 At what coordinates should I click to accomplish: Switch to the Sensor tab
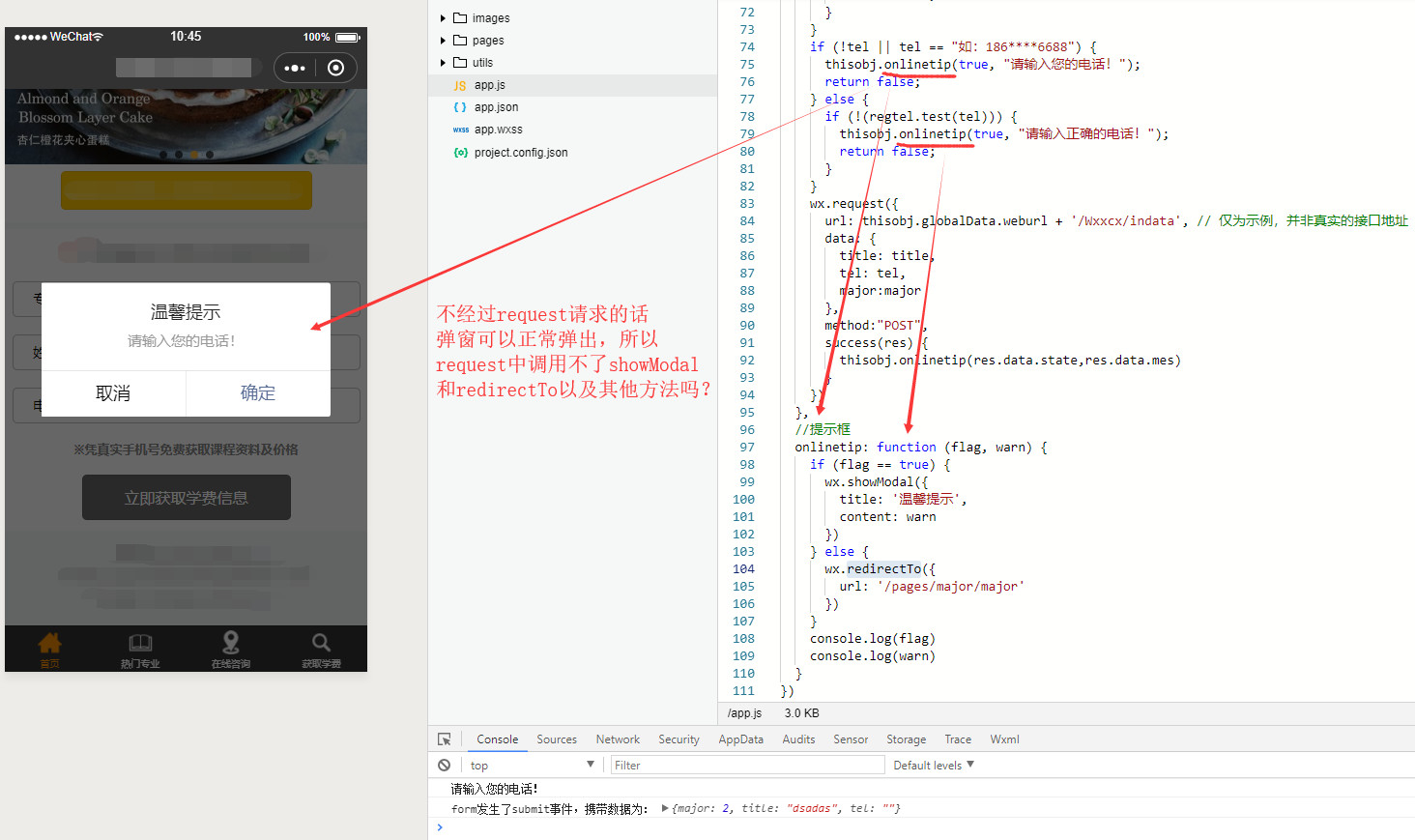(851, 739)
